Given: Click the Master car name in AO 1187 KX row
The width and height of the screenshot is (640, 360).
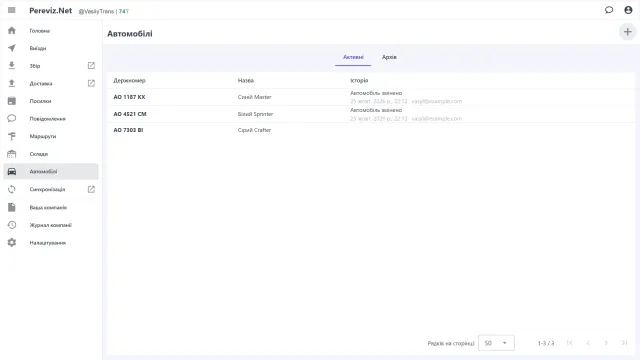Looking at the screenshot, I should point(254,97).
